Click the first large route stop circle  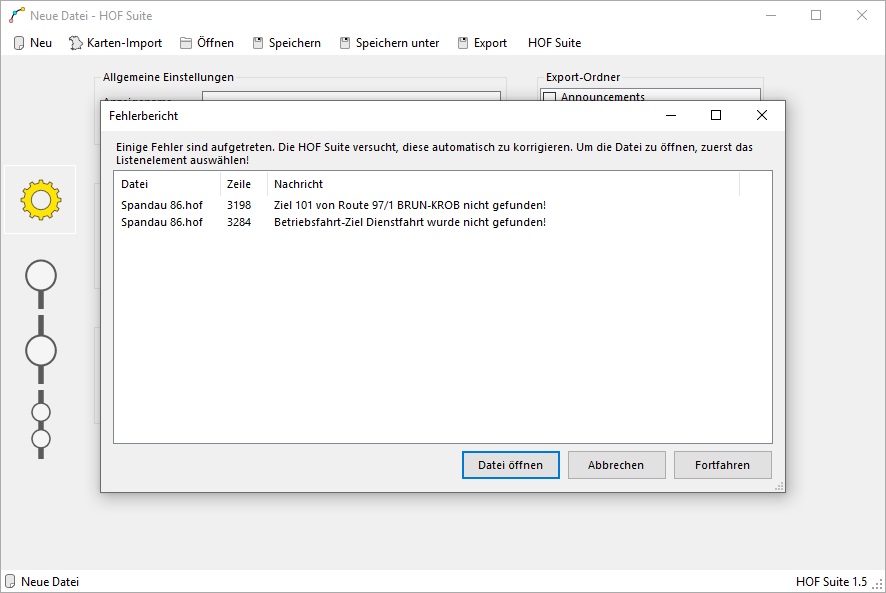41,275
